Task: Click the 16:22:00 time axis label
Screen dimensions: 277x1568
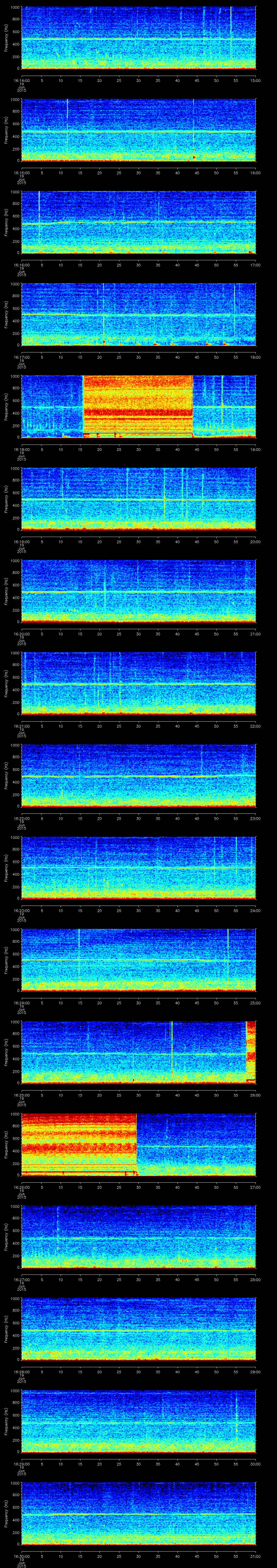Action: tap(21, 818)
